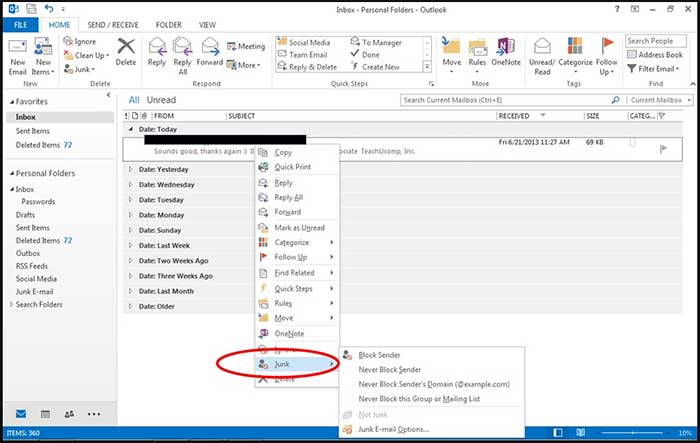The image size is (700, 443).
Task: Toggle Unread/Read envelope icon
Action: point(542,46)
